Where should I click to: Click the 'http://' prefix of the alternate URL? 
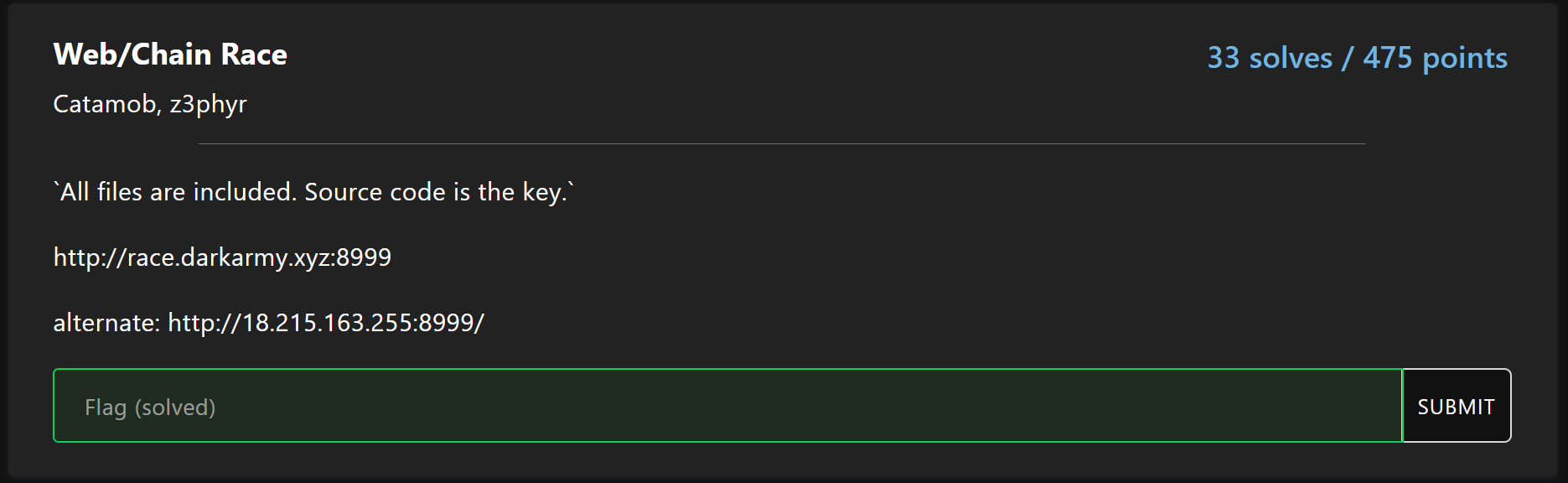204,323
